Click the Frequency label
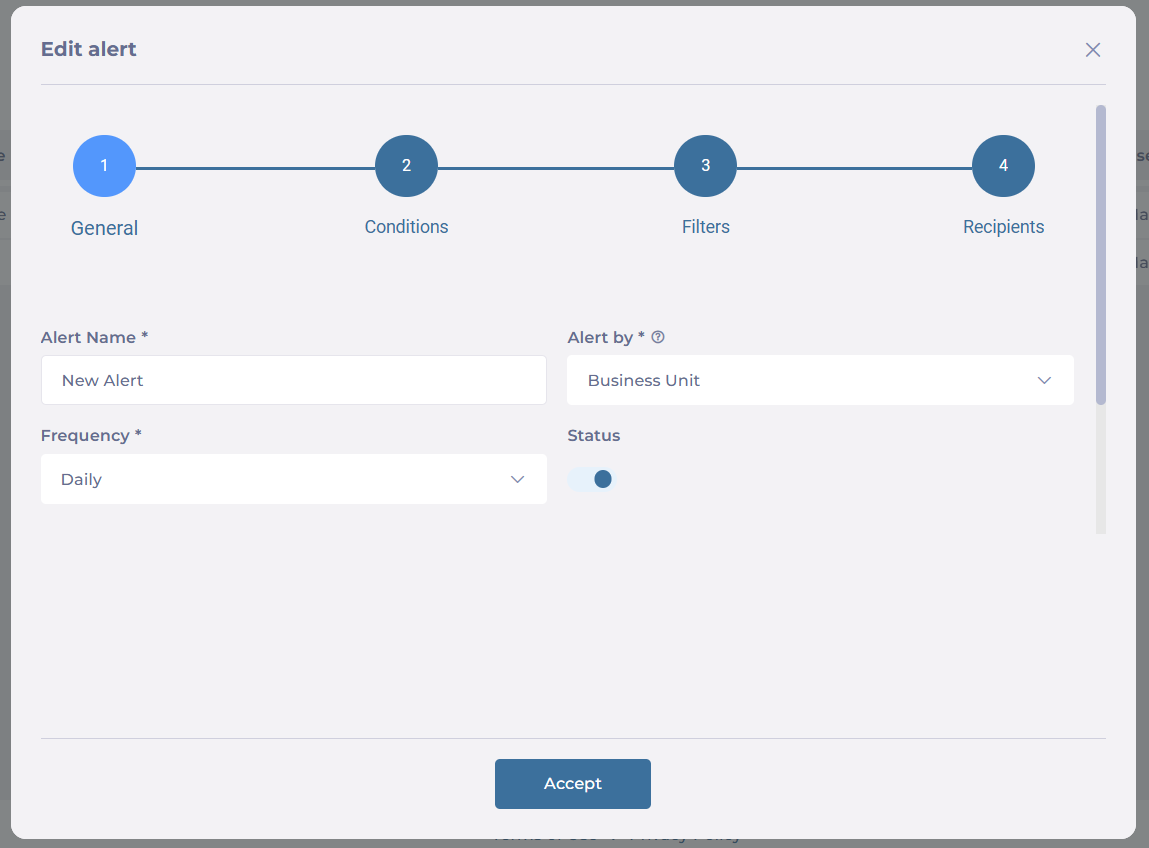The width and height of the screenshot is (1149, 848). [91, 435]
